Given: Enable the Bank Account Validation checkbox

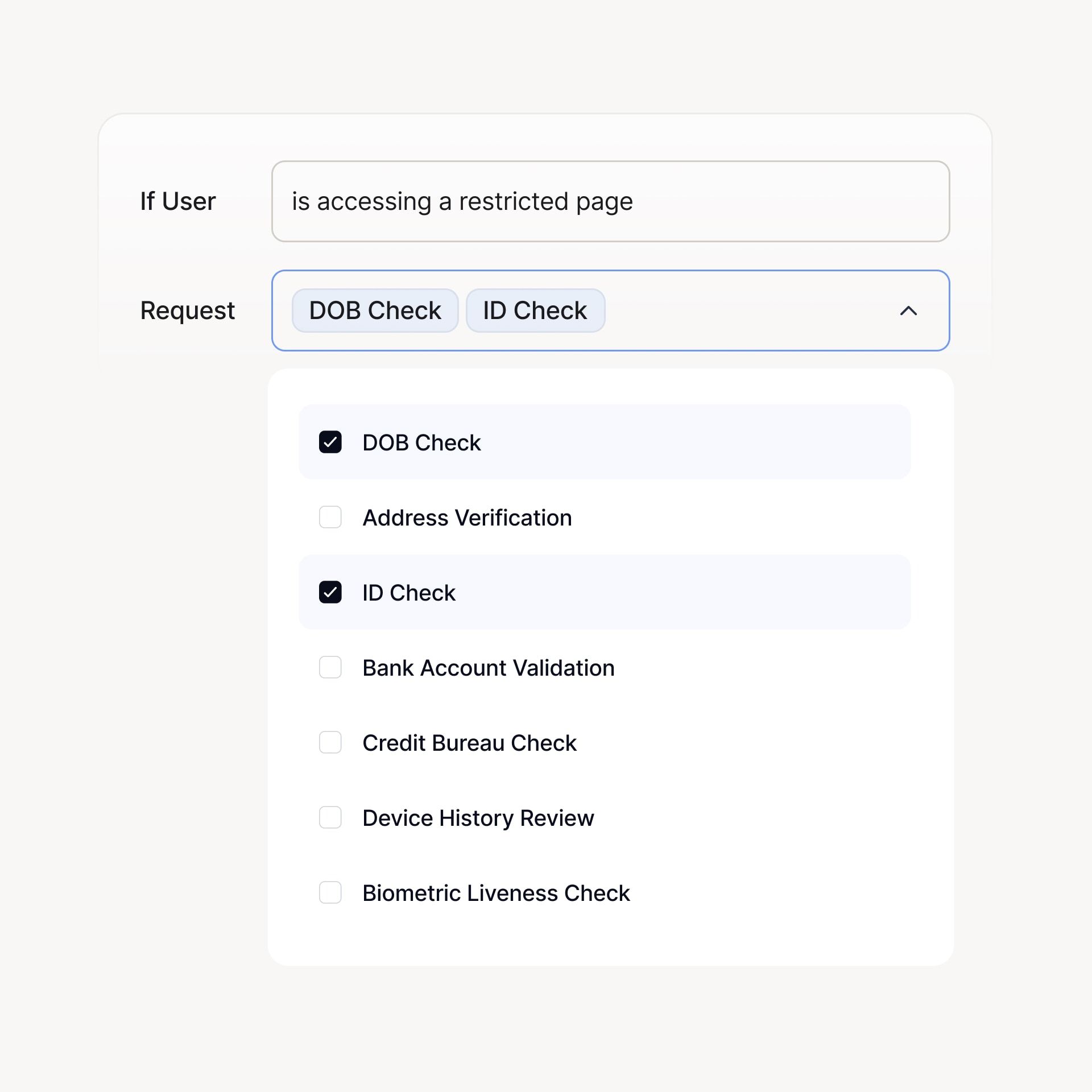Looking at the screenshot, I should point(330,667).
